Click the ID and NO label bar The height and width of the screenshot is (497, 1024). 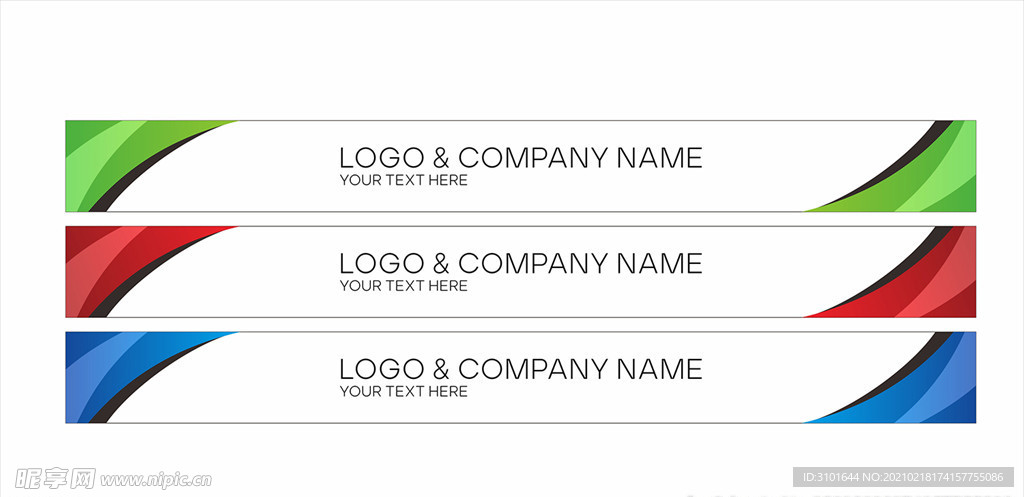pos(903,477)
